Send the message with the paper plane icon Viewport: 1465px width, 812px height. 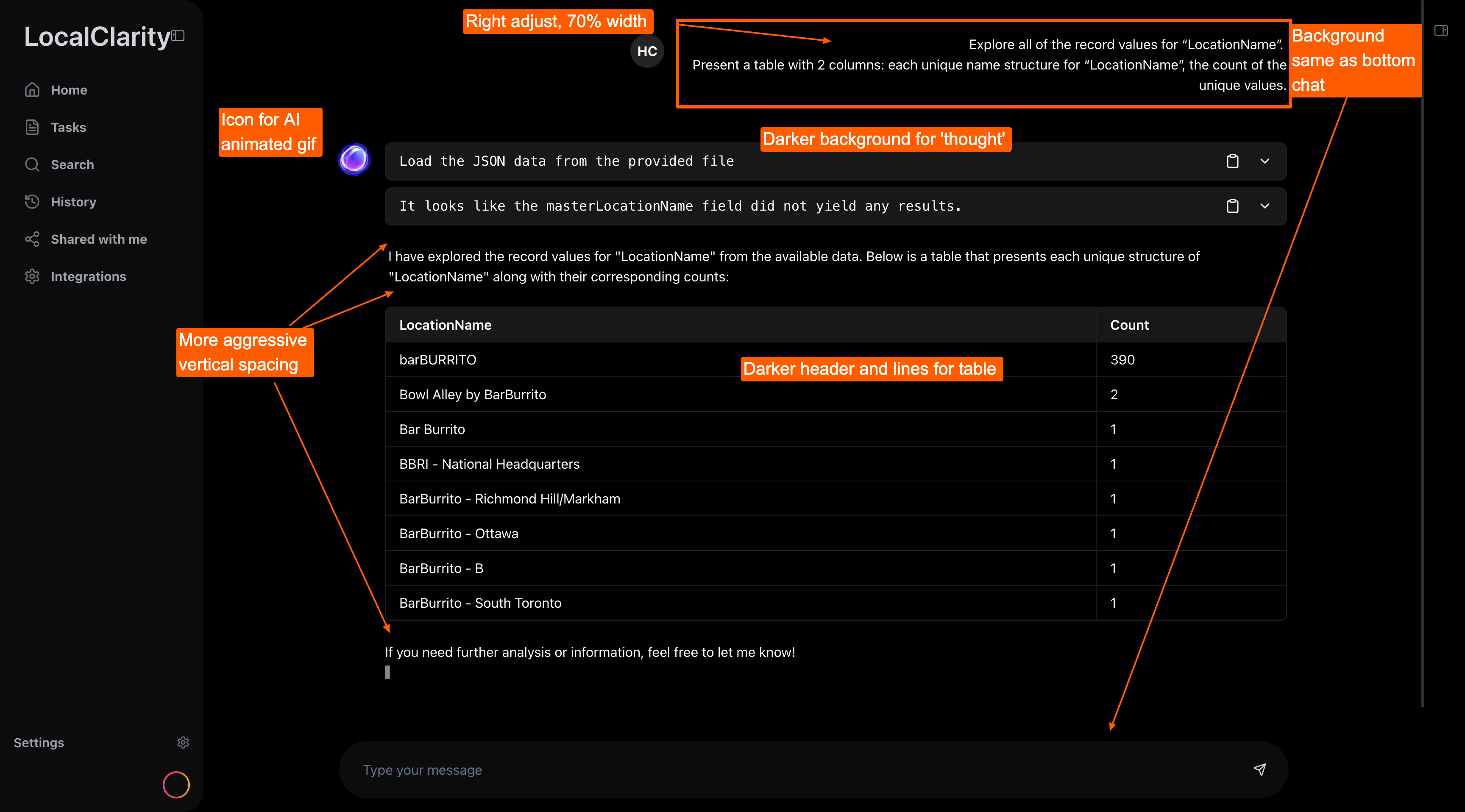(1260, 769)
